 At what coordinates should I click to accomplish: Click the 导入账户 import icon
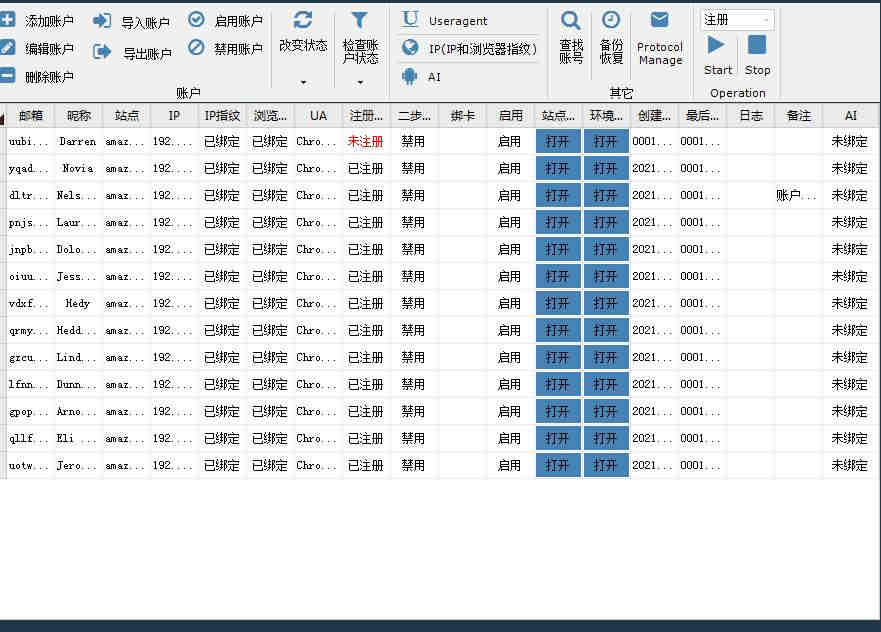[x=102, y=21]
